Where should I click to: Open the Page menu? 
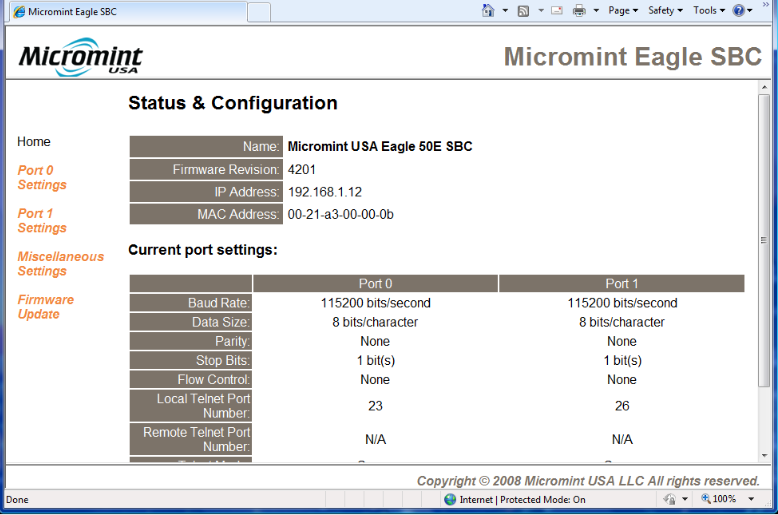coord(623,11)
